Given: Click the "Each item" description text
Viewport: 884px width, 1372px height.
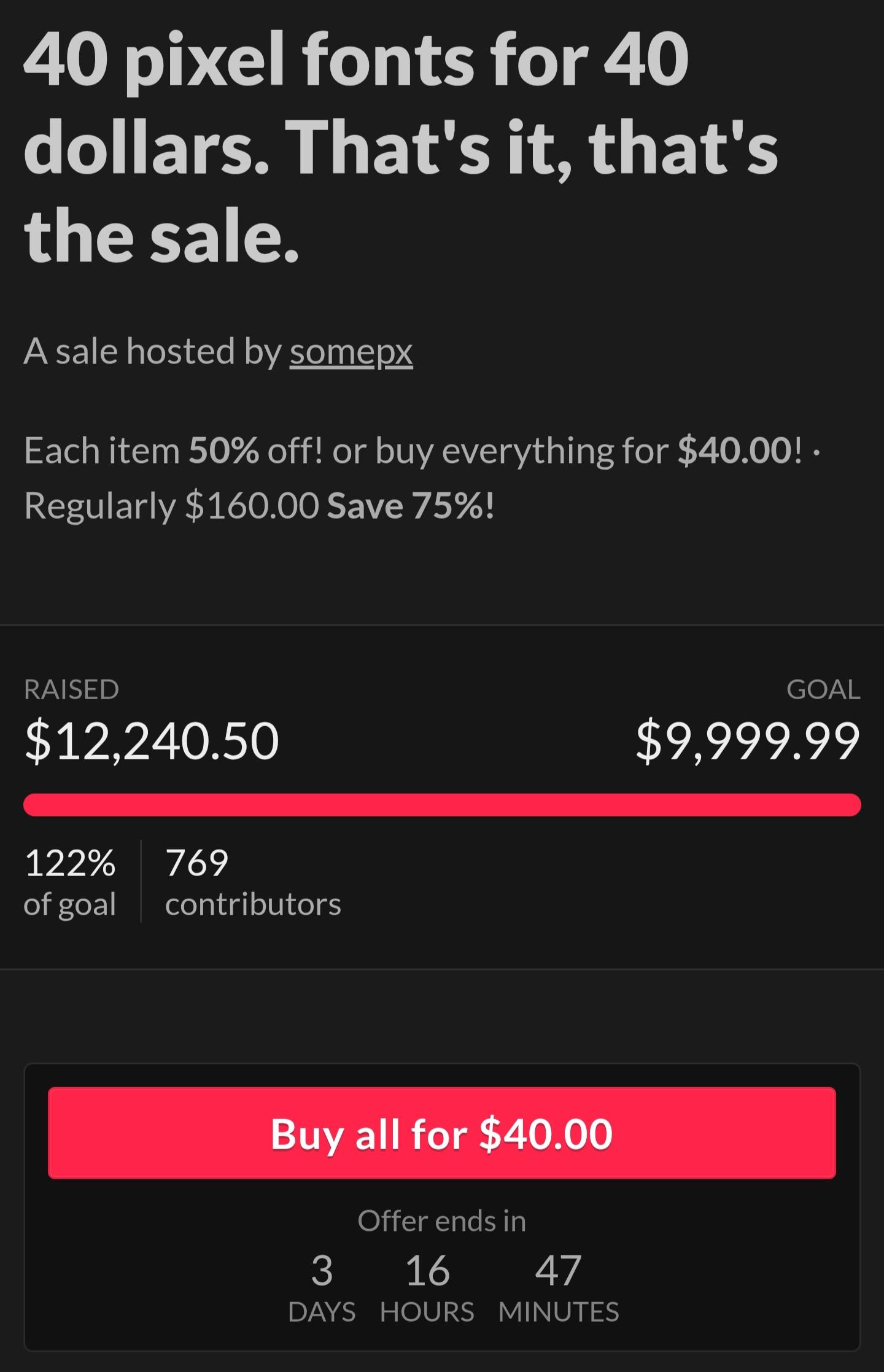Looking at the screenshot, I should coord(101,452).
